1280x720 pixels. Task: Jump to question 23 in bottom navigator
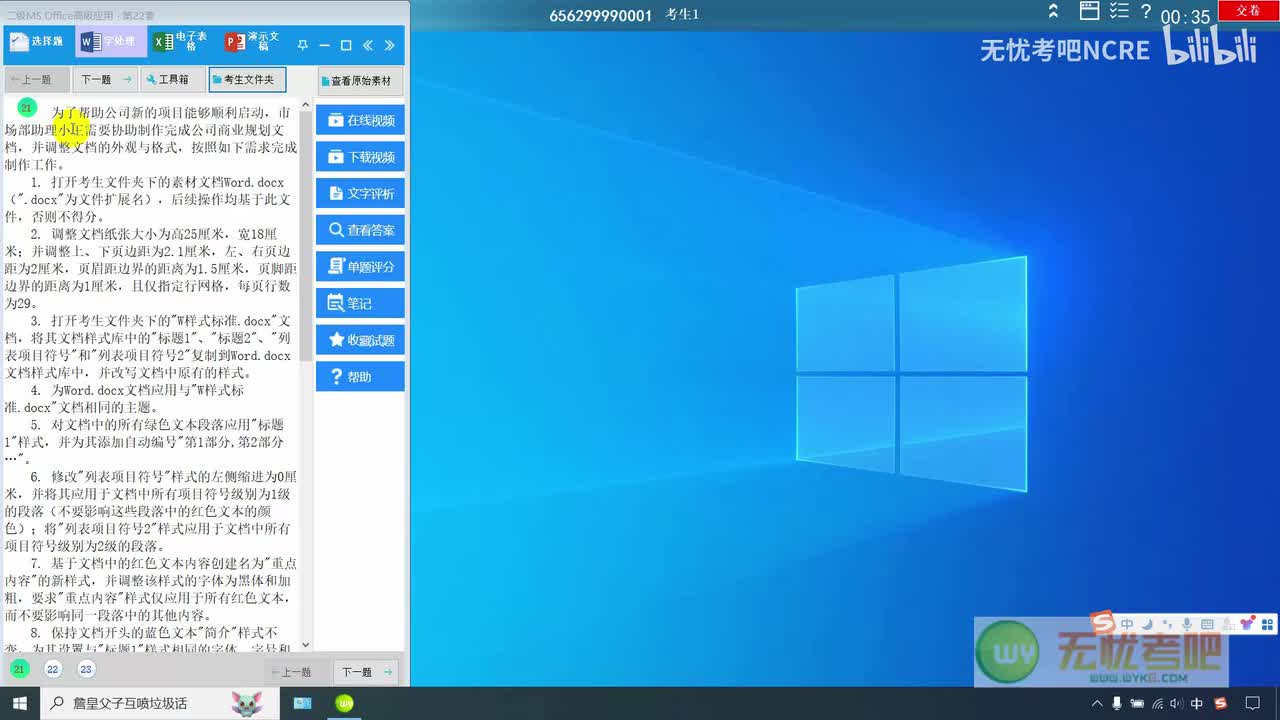pyautogui.click(x=86, y=669)
